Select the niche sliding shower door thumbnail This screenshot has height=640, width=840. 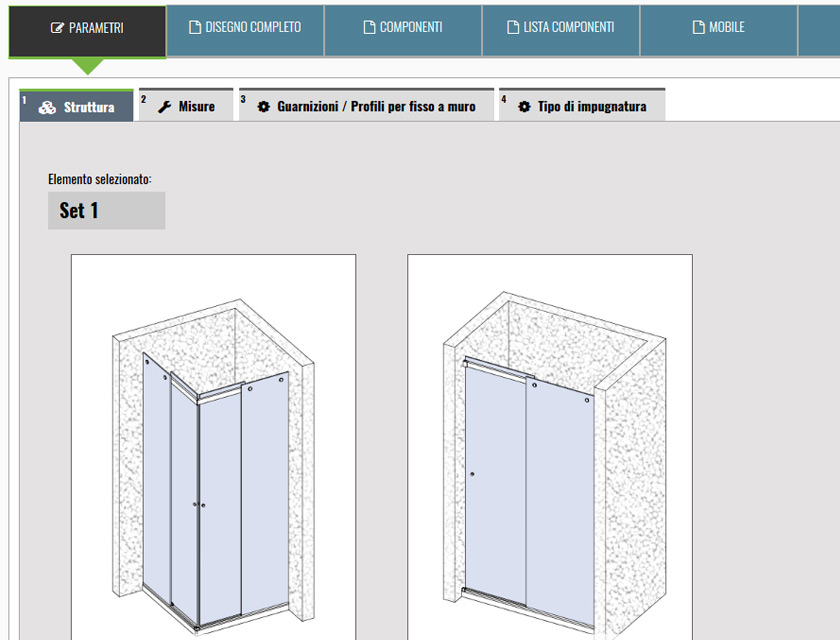tap(550, 447)
